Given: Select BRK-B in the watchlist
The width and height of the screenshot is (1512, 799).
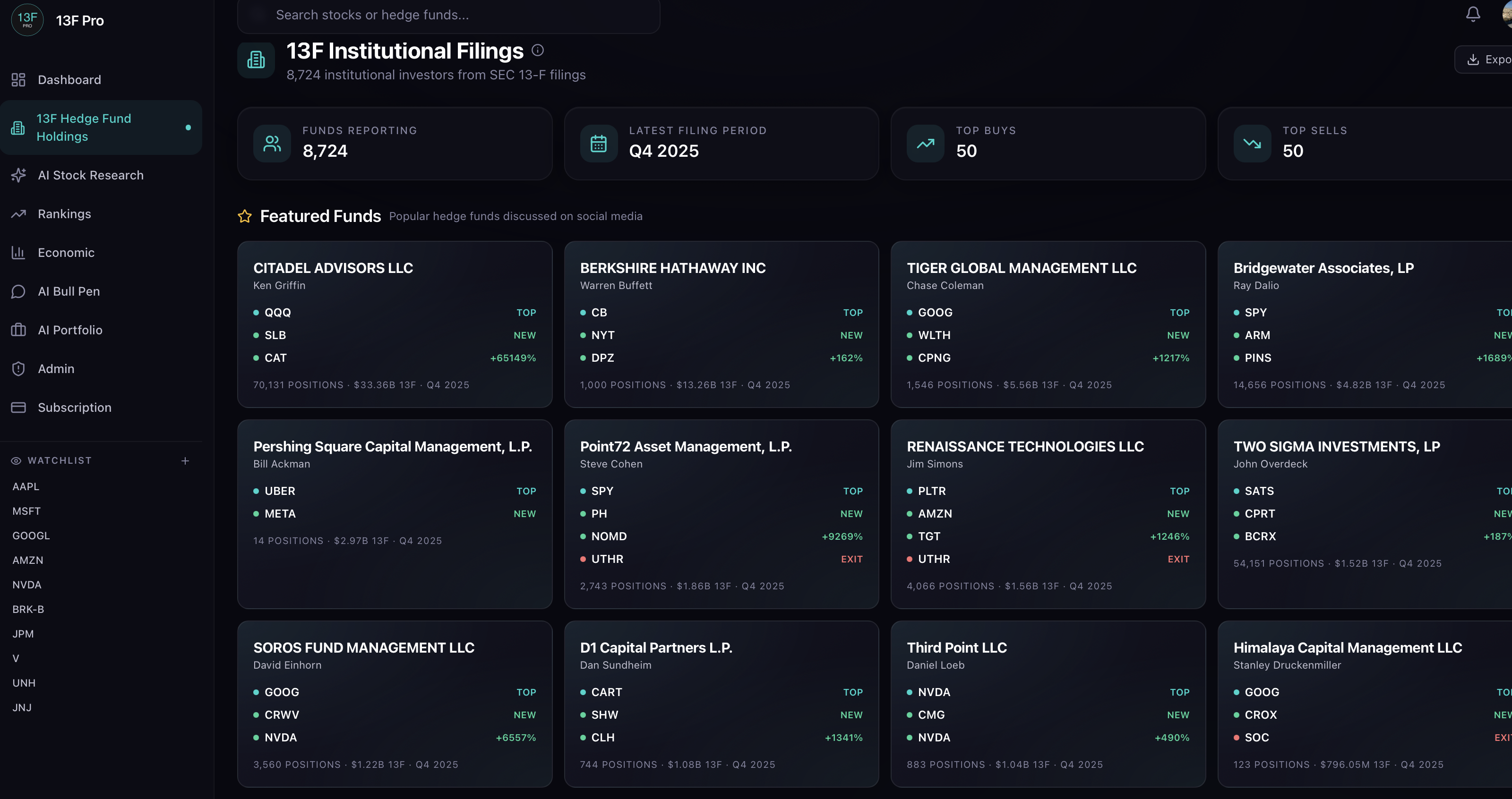Looking at the screenshot, I should click(28, 610).
